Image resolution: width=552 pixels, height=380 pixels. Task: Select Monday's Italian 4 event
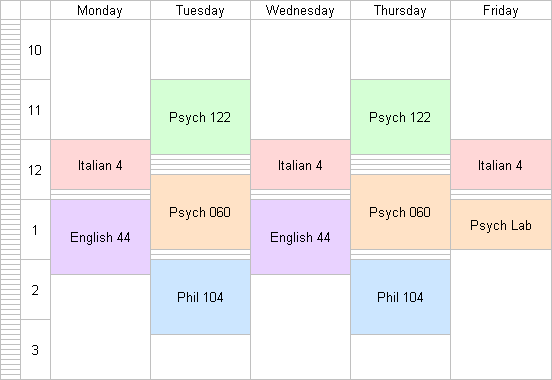[100, 164]
